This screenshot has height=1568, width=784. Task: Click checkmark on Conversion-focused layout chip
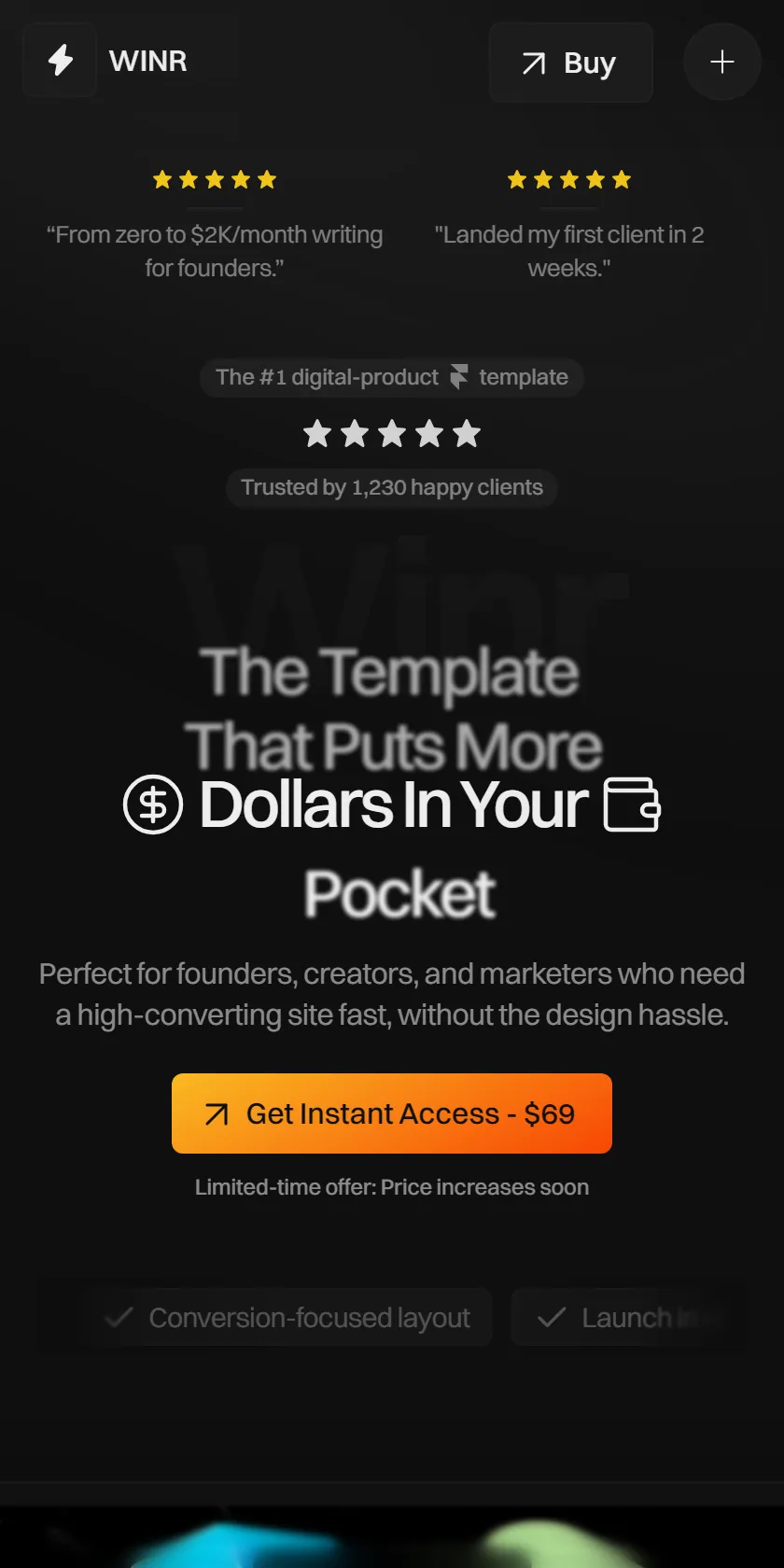coord(119,1317)
